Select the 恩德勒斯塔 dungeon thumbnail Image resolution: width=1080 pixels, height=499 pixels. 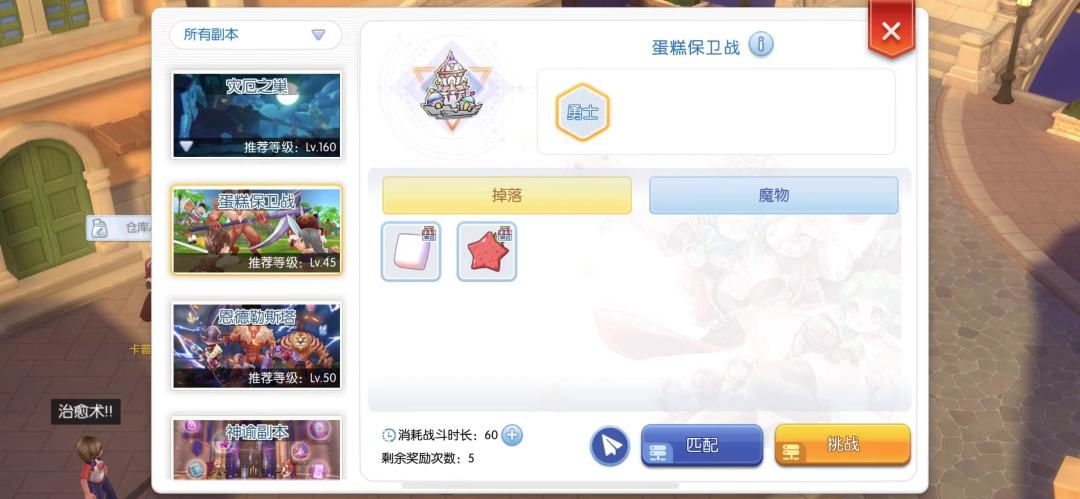pos(256,345)
